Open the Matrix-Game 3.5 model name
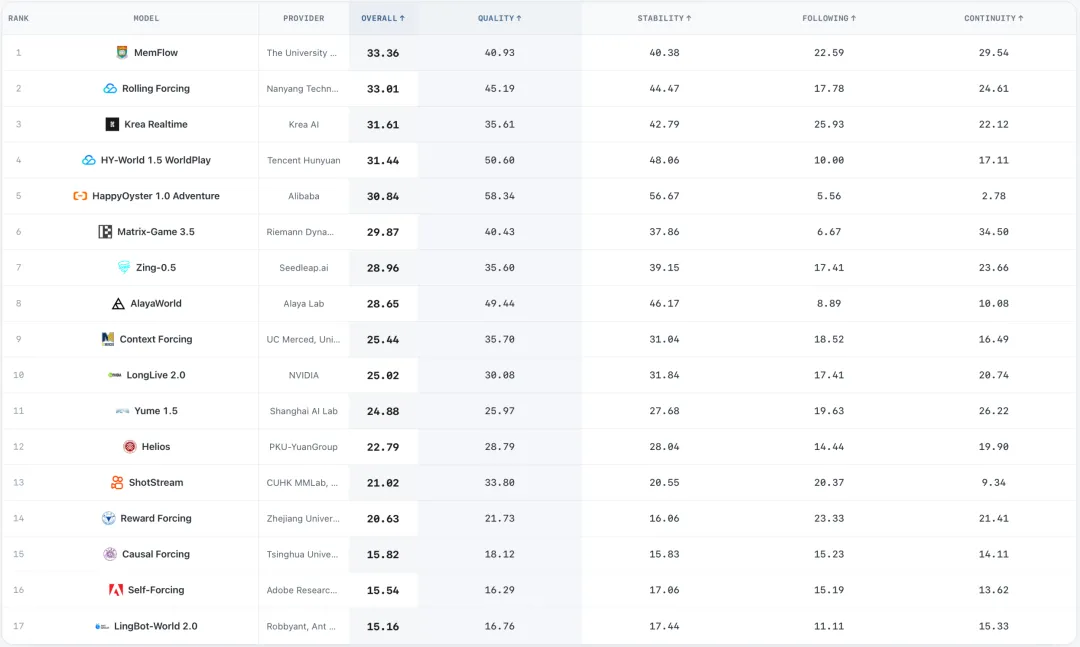This screenshot has height=647, width=1080. pyautogui.click(x=156, y=232)
